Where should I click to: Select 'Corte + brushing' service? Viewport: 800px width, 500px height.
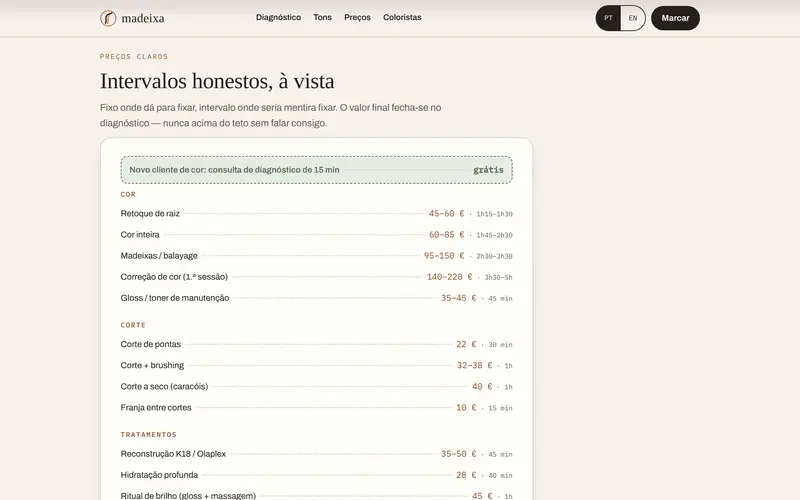(152, 365)
